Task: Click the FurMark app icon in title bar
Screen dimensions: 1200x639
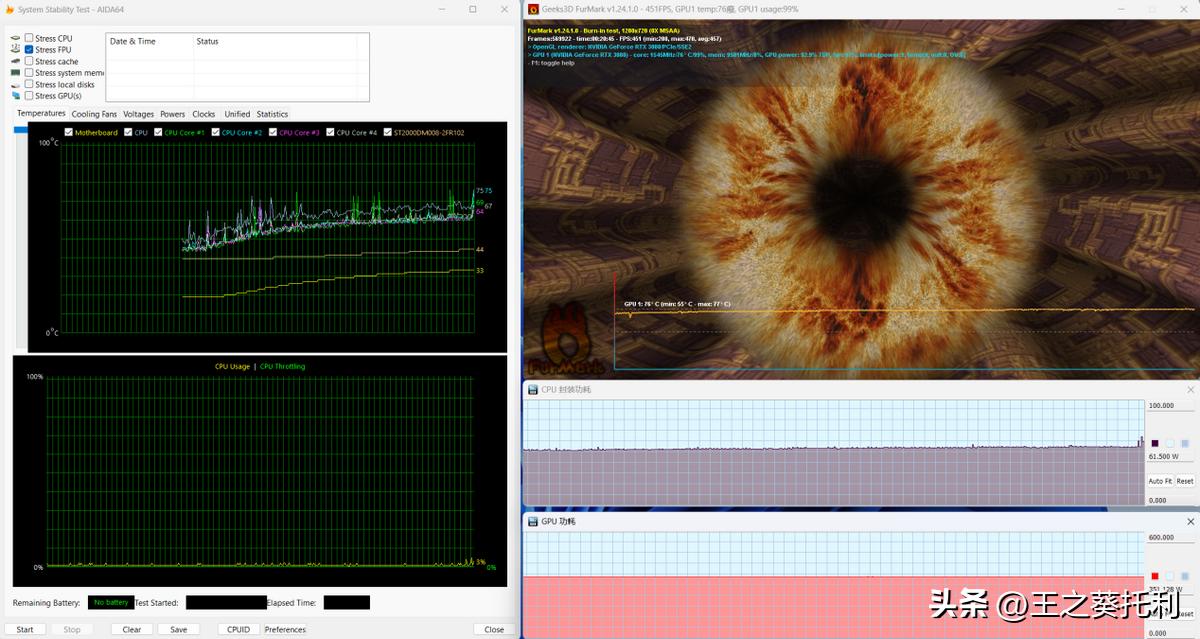Action: click(534, 9)
